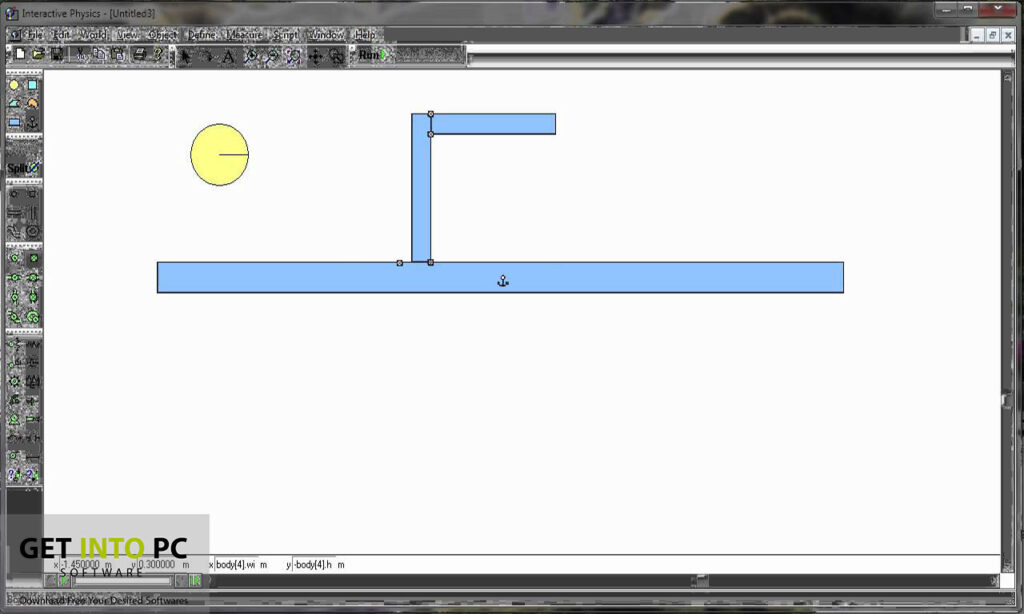Open a file with the folder icon
Image resolution: width=1024 pixels, height=614 pixels.
39,55
